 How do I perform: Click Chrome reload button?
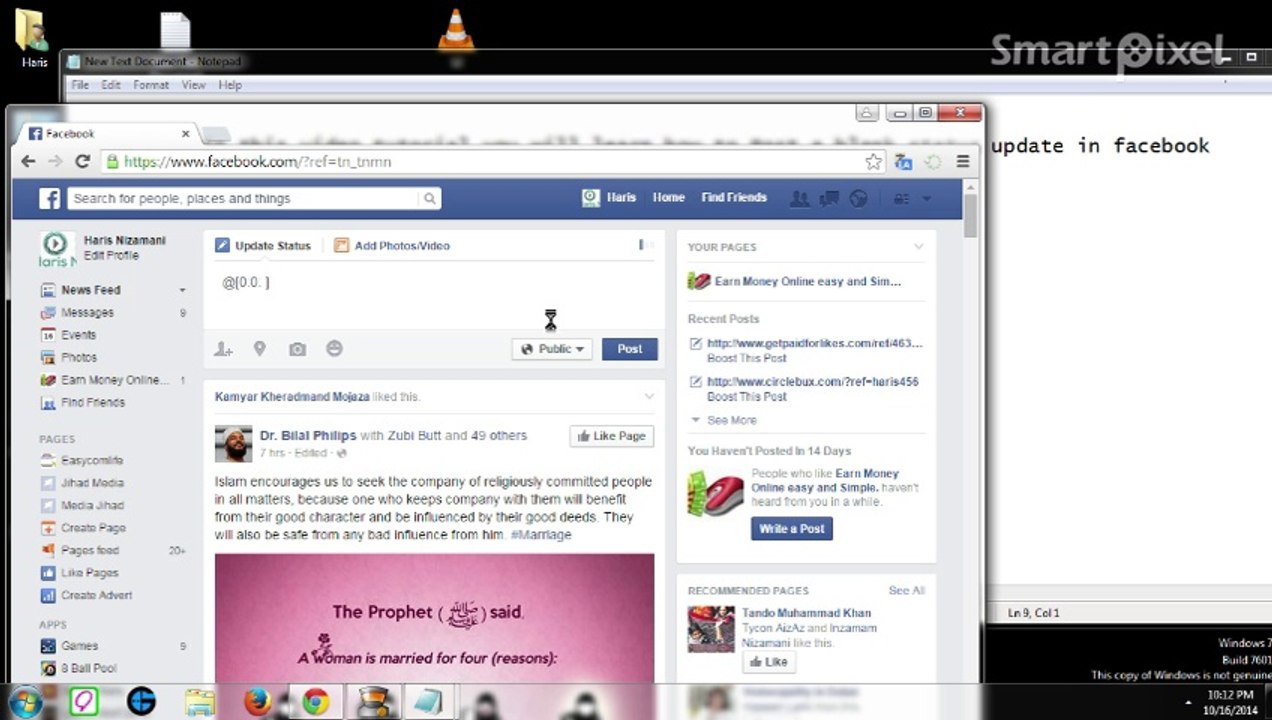pyautogui.click(x=83, y=161)
